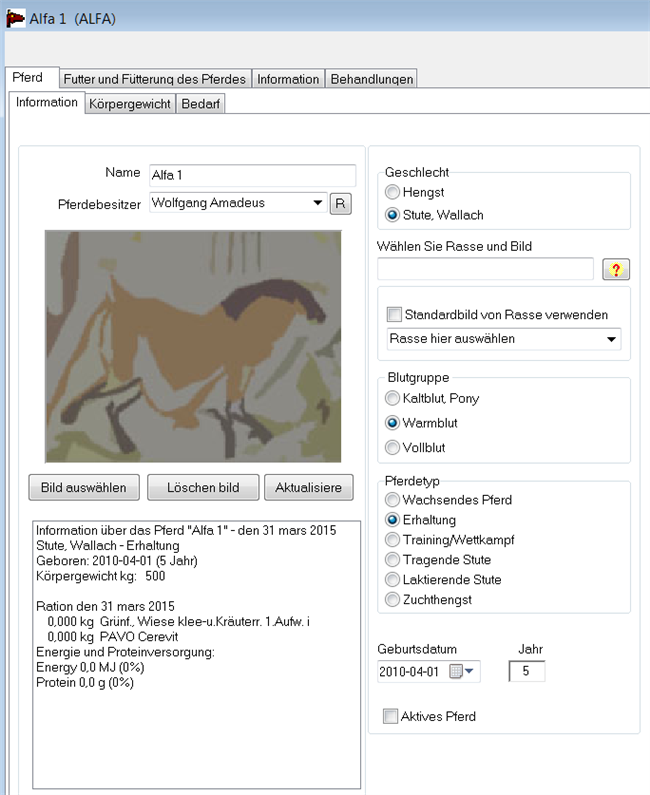
Task: Click the line 'Energy 0,0 MJ (0%)'
Action: click(90, 667)
